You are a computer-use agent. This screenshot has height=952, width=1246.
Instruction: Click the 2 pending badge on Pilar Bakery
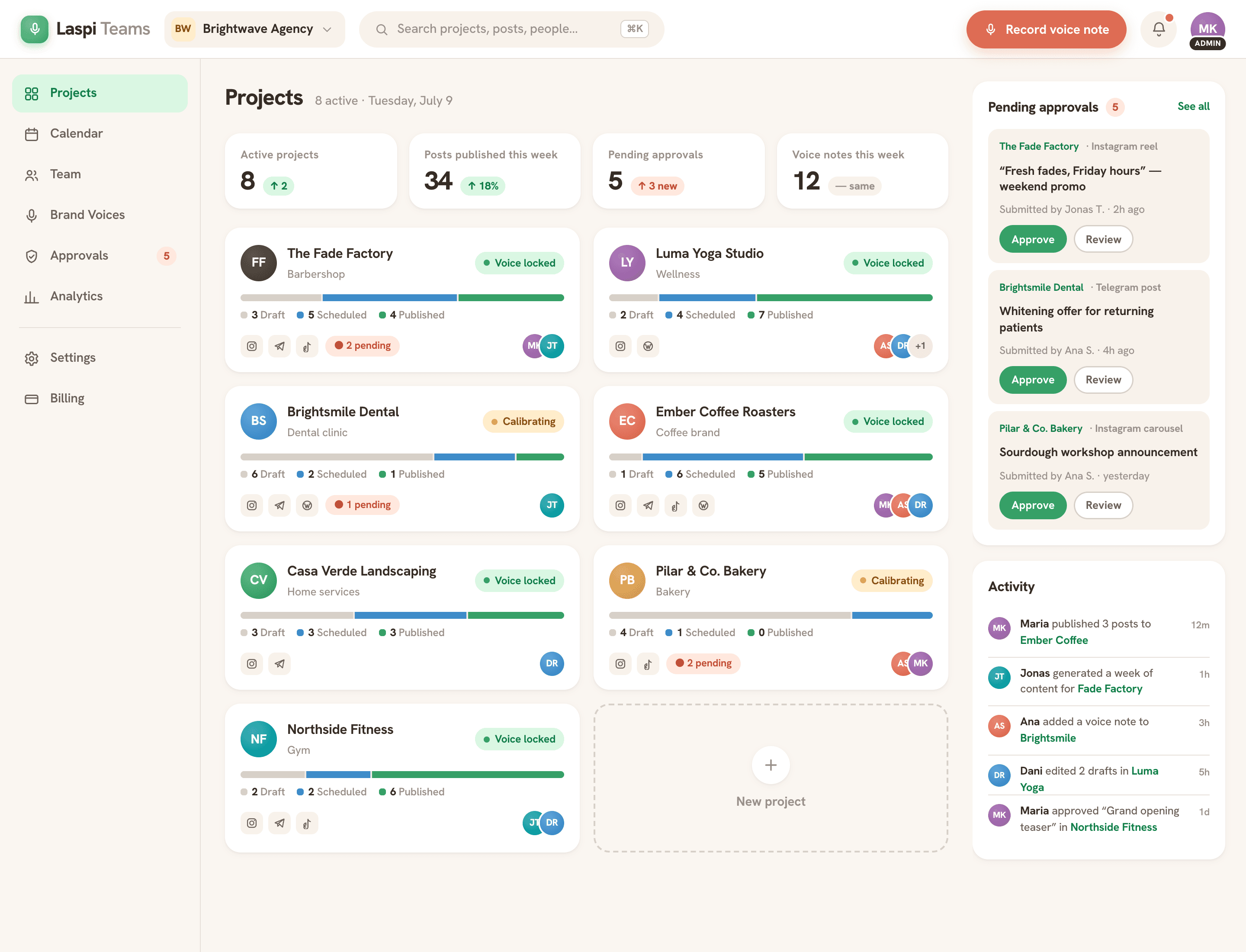point(703,663)
